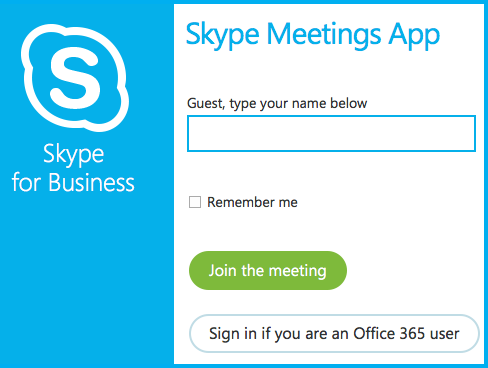This screenshot has height=368, width=488.
Task: Click 'Guest, type your name below' label
Action: click(x=277, y=103)
